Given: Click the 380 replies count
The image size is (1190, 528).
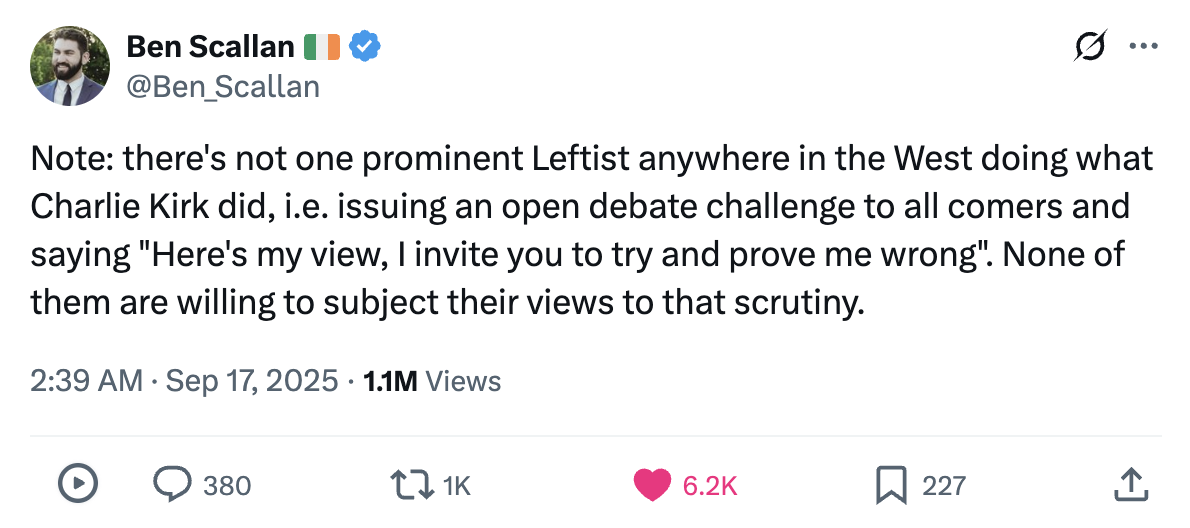Looking at the screenshot, I should pyautogui.click(x=227, y=486).
